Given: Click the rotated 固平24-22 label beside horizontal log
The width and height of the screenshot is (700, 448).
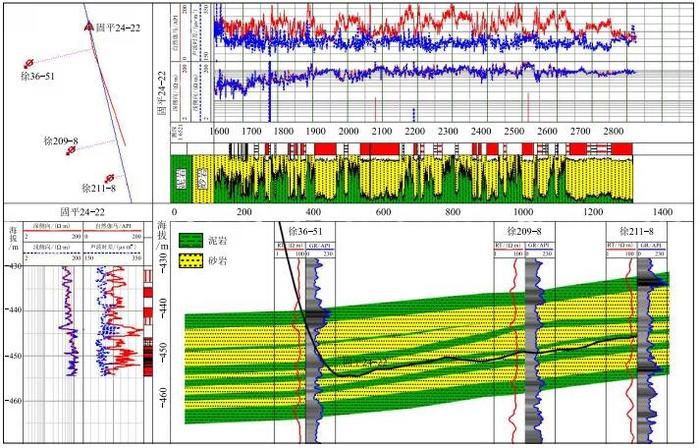Looking at the screenshot, I should (162, 95).
